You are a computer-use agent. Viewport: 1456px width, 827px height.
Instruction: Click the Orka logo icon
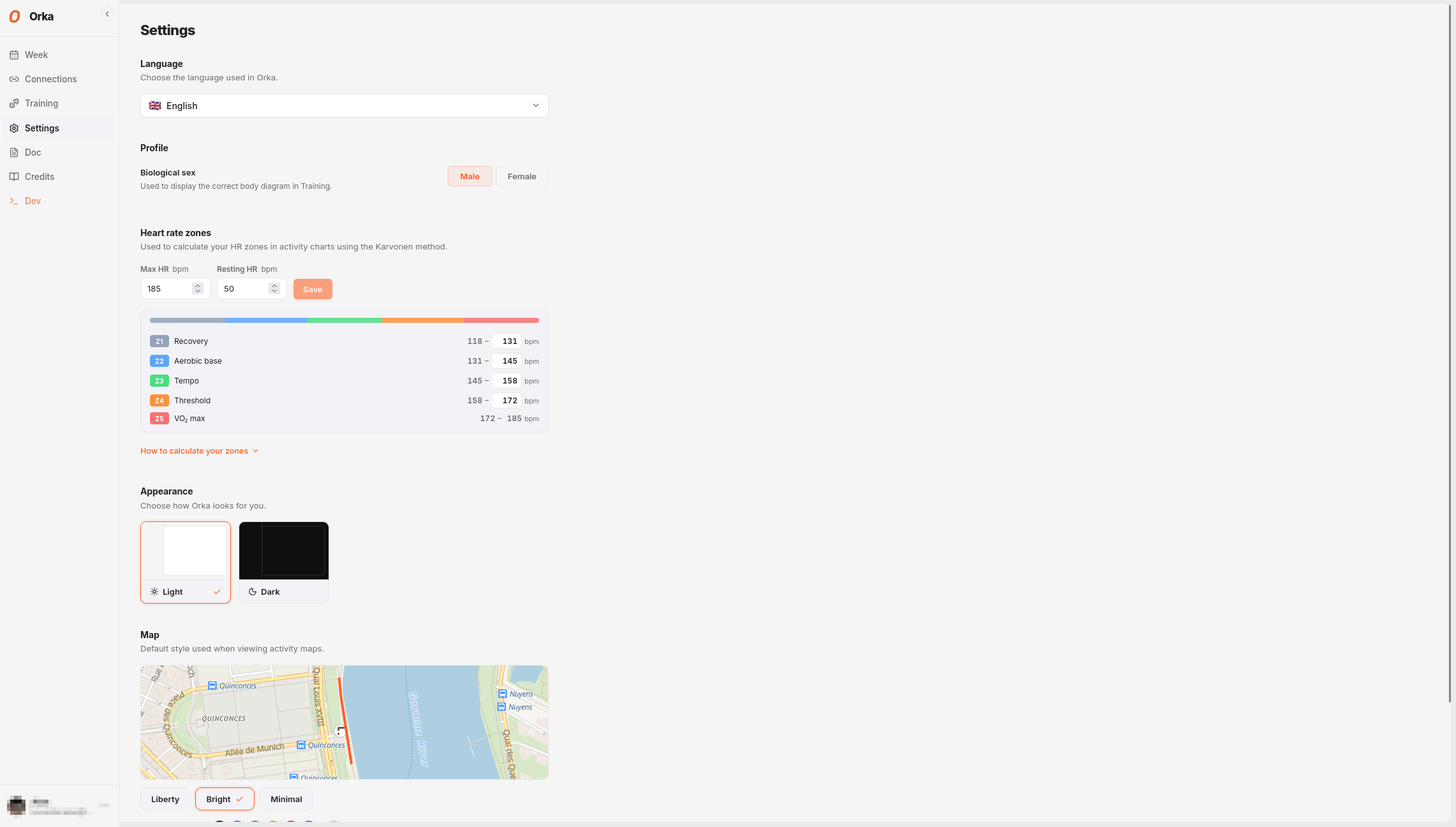tap(15, 17)
